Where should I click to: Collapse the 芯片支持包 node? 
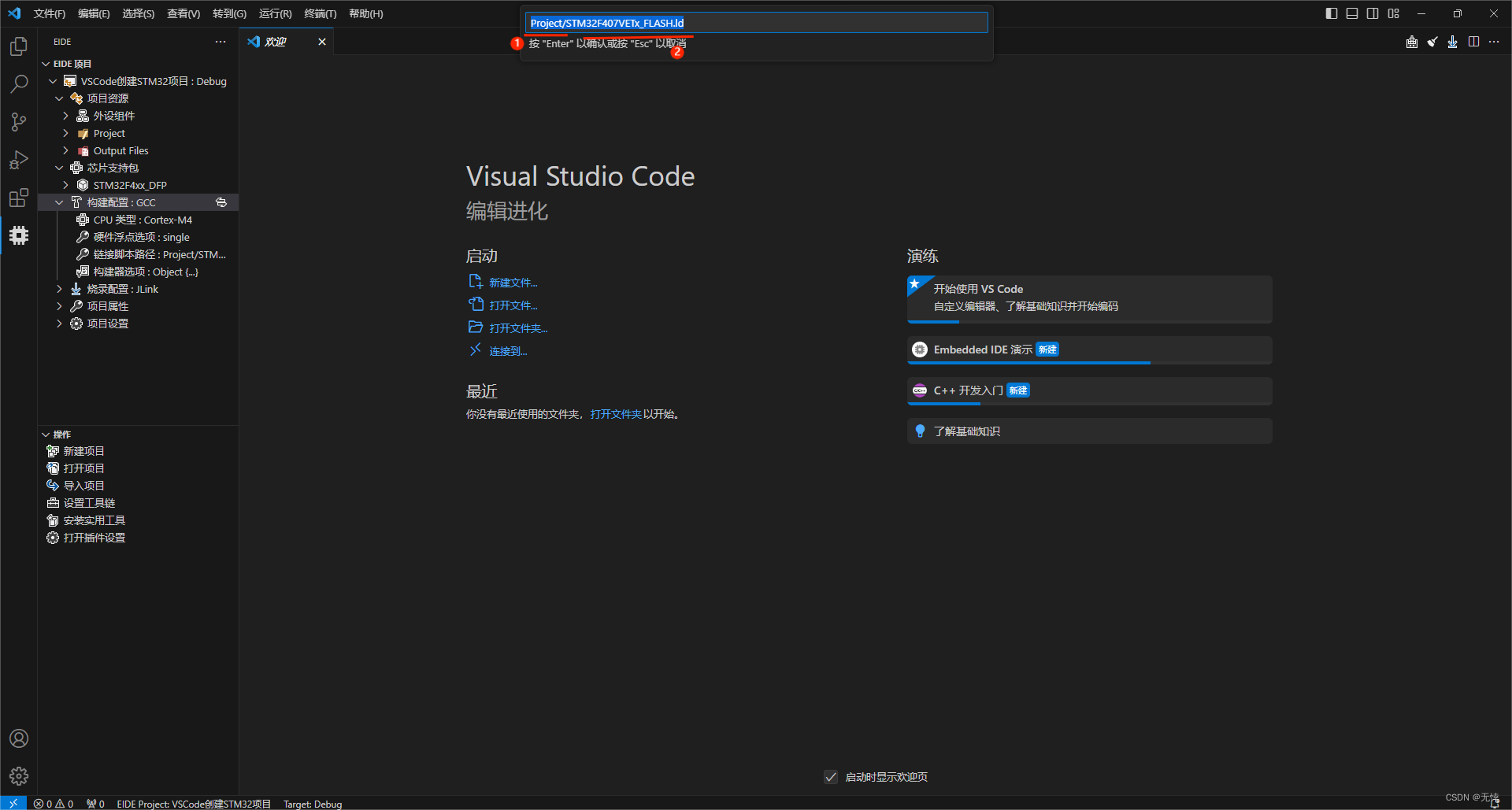coord(59,168)
